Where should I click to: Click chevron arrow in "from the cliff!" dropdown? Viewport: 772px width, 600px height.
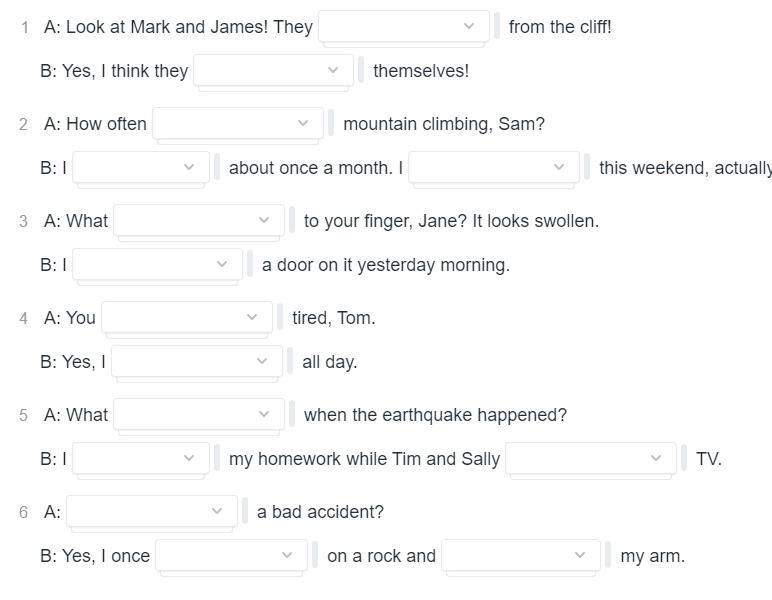click(x=469, y=27)
